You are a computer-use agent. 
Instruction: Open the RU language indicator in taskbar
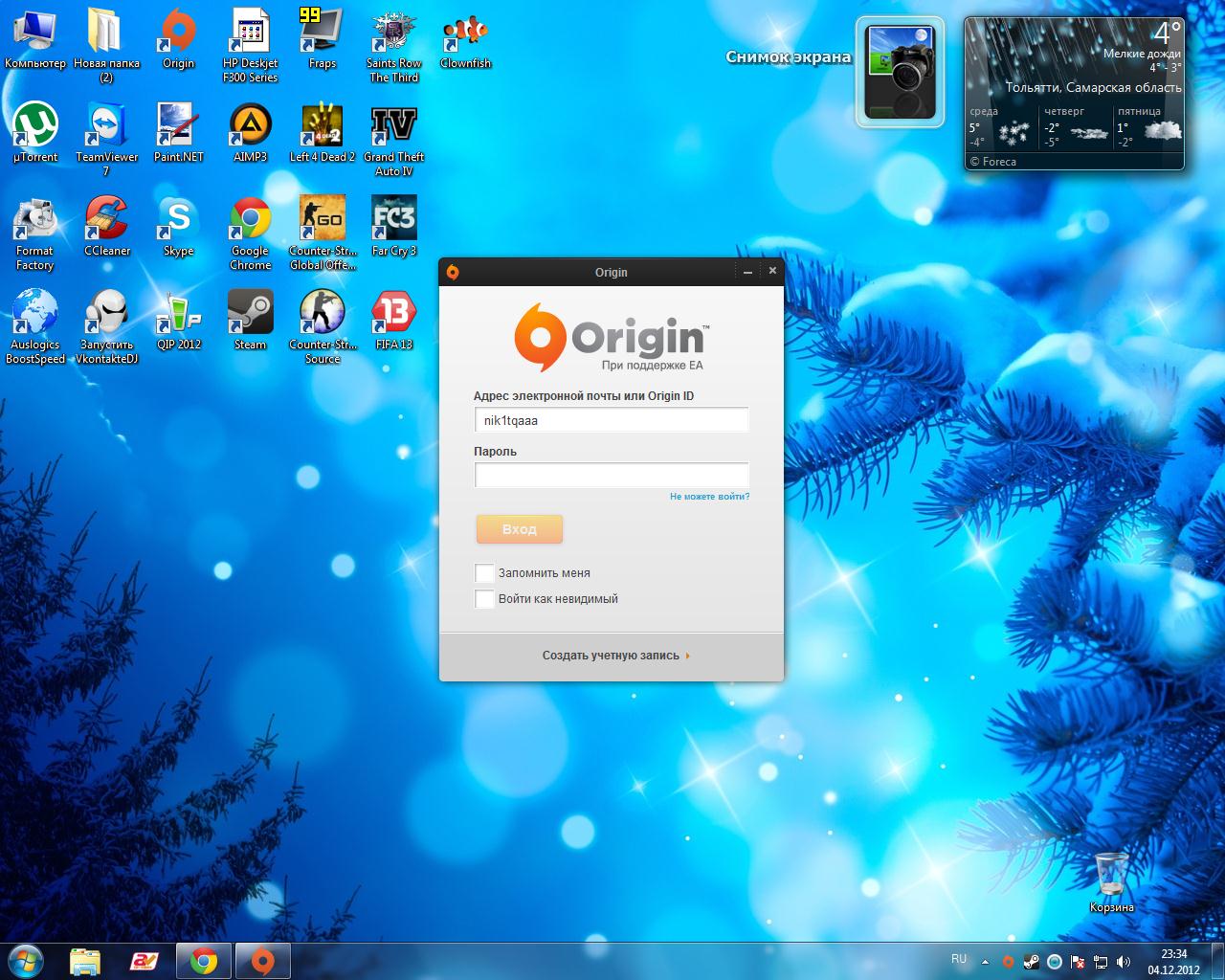959,959
